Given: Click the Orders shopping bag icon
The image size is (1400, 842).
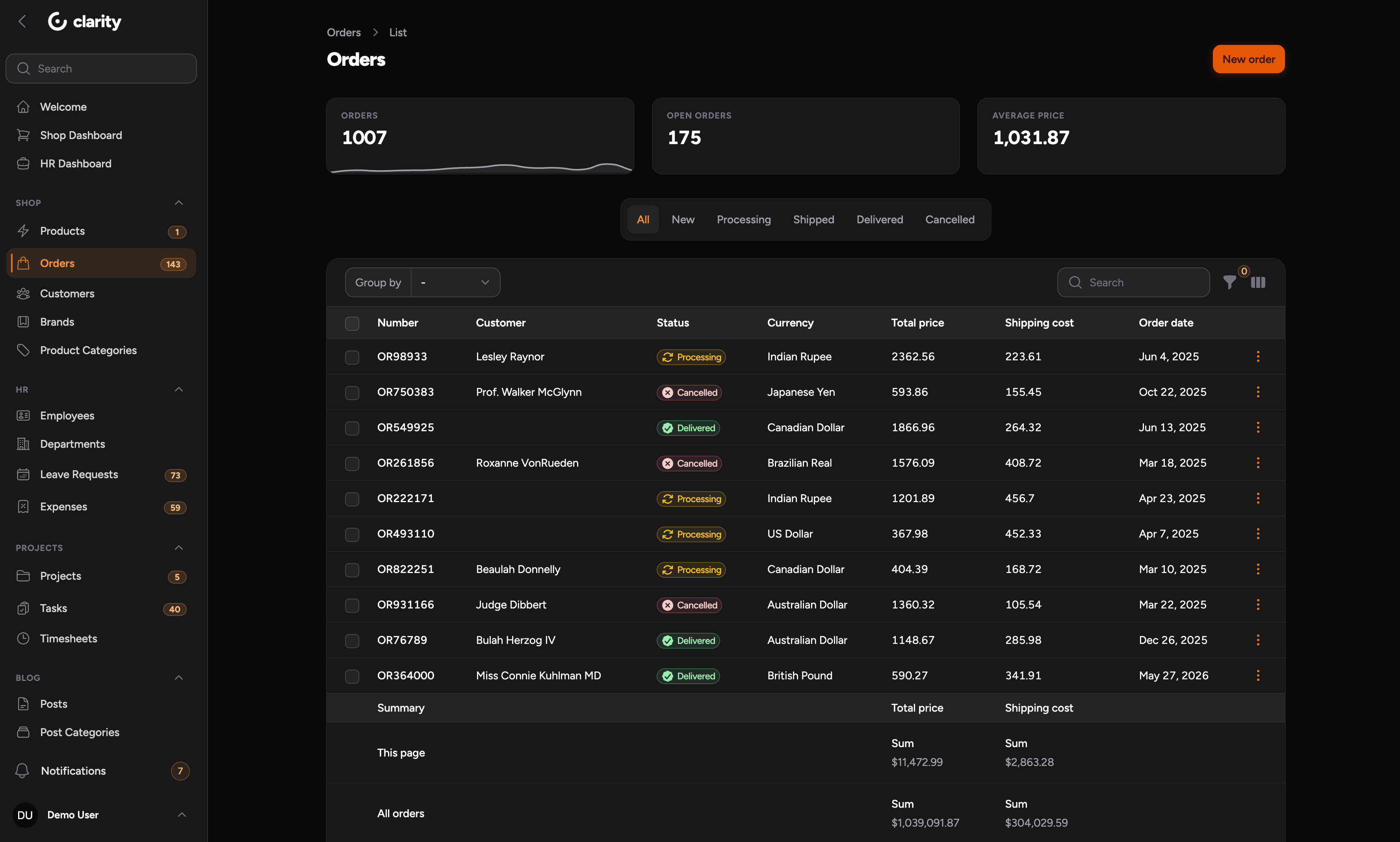Looking at the screenshot, I should 23,263.
